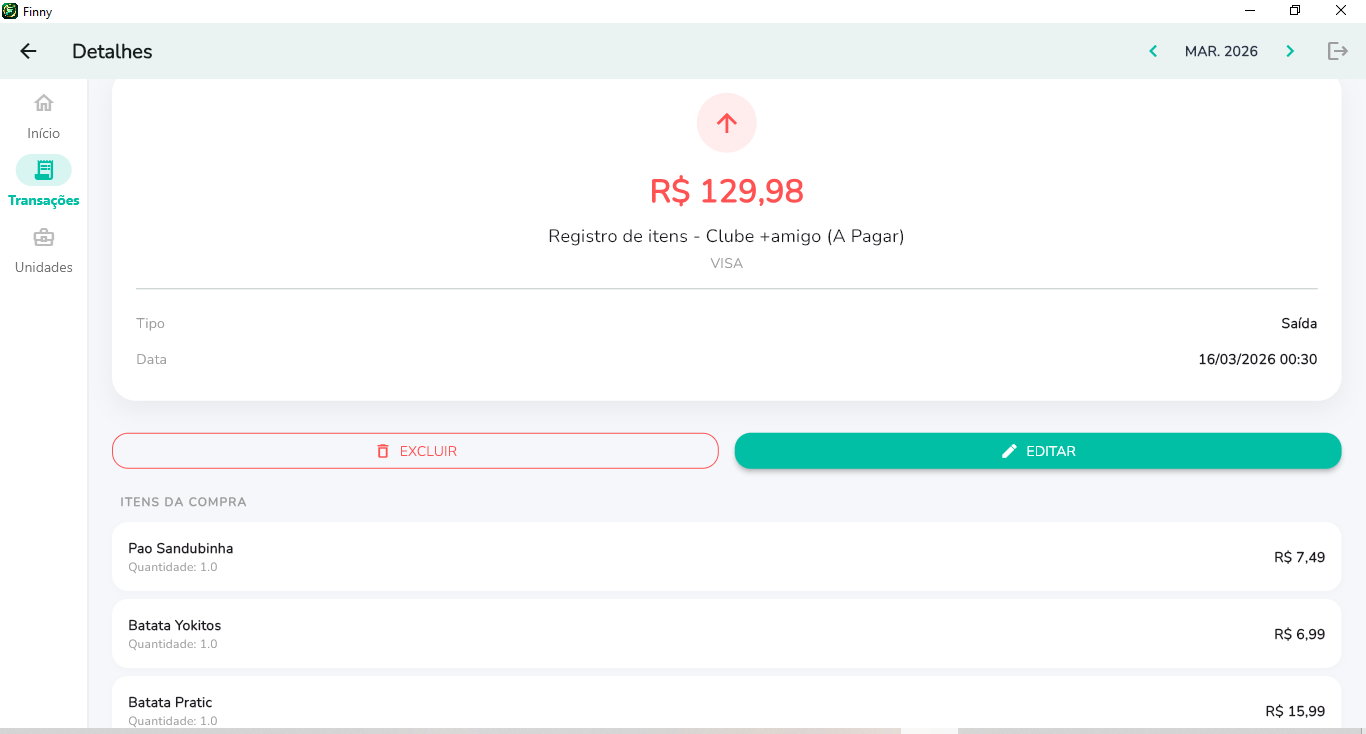Open Início home icon in sidebar
This screenshot has height=734, width=1366.
tap(44, 103)
